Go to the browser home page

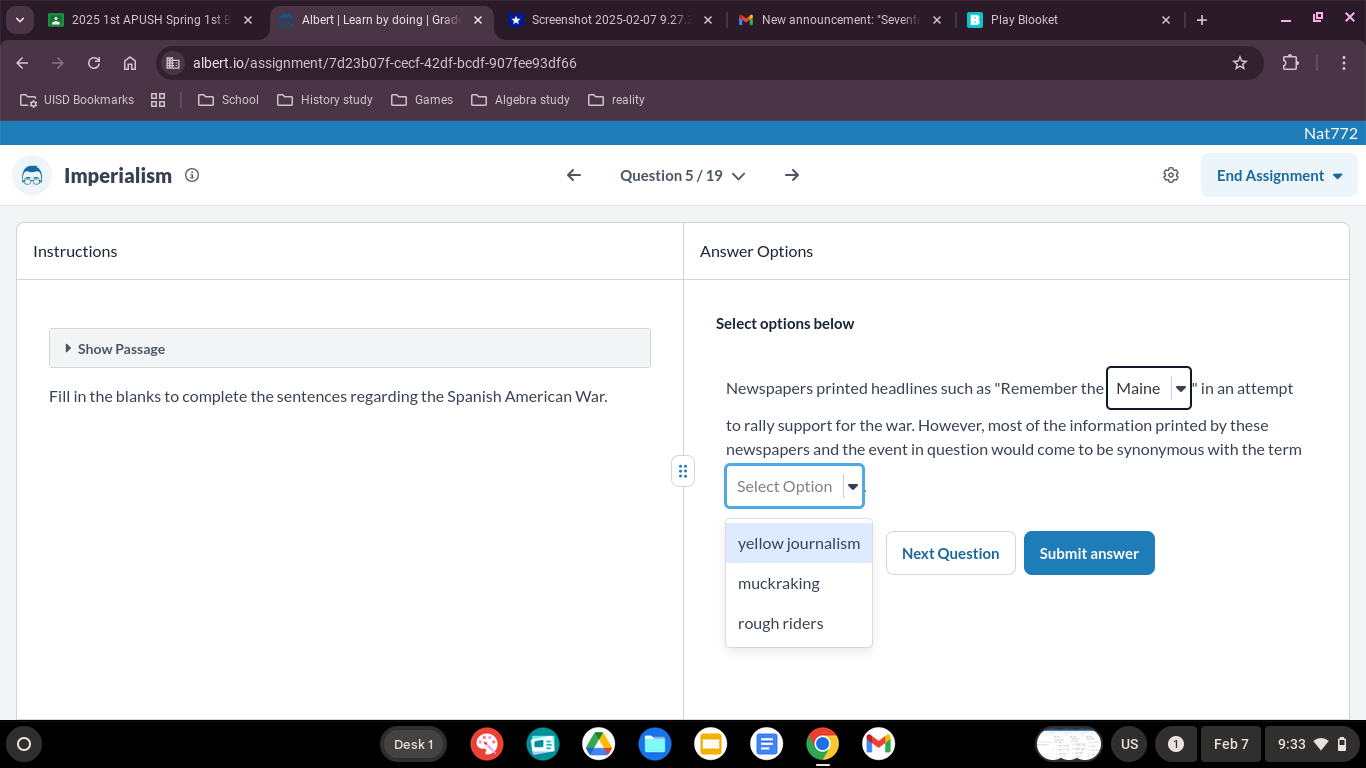point(130,63)
